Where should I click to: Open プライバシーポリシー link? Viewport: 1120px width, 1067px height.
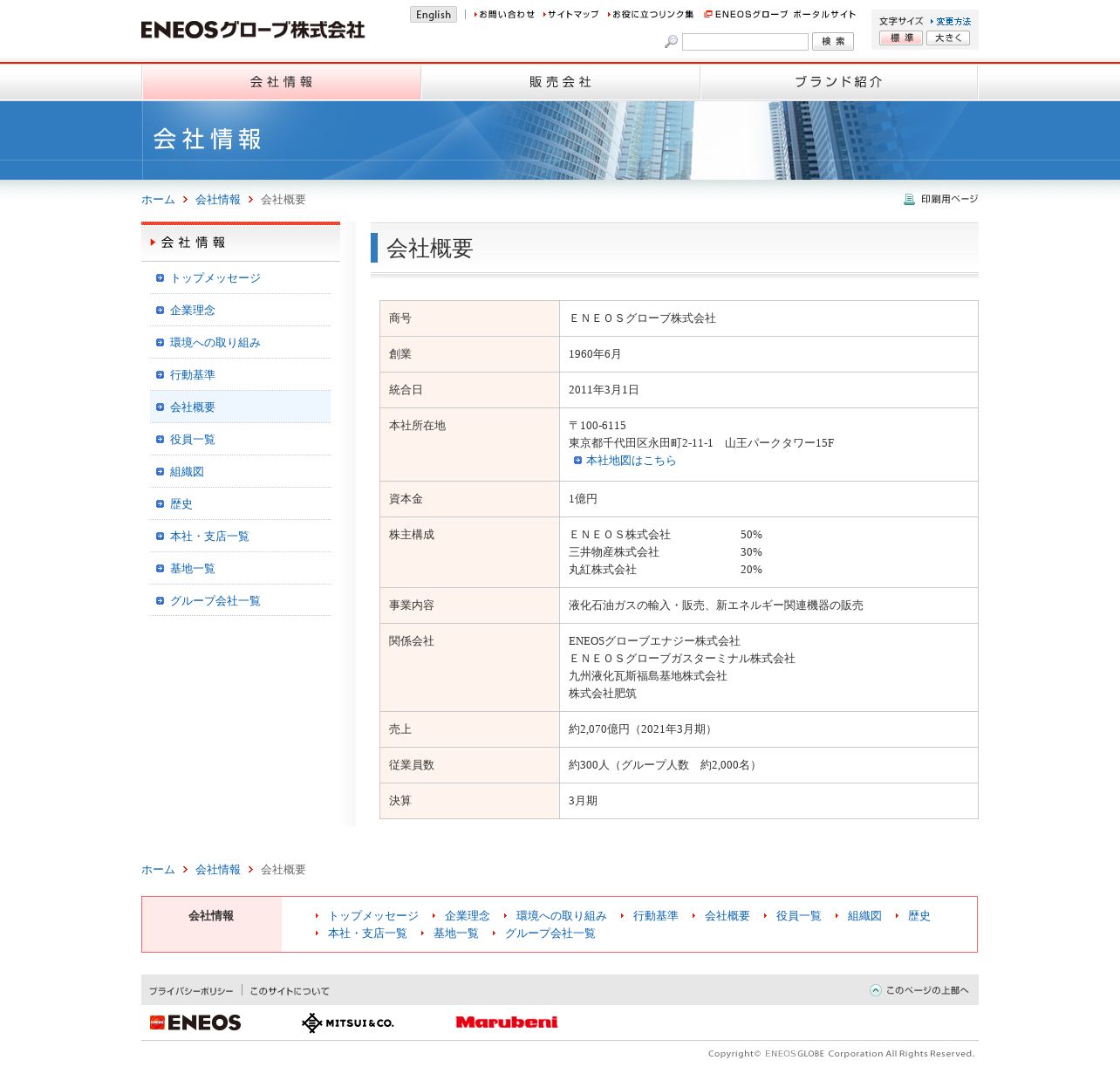pos(191,991)
